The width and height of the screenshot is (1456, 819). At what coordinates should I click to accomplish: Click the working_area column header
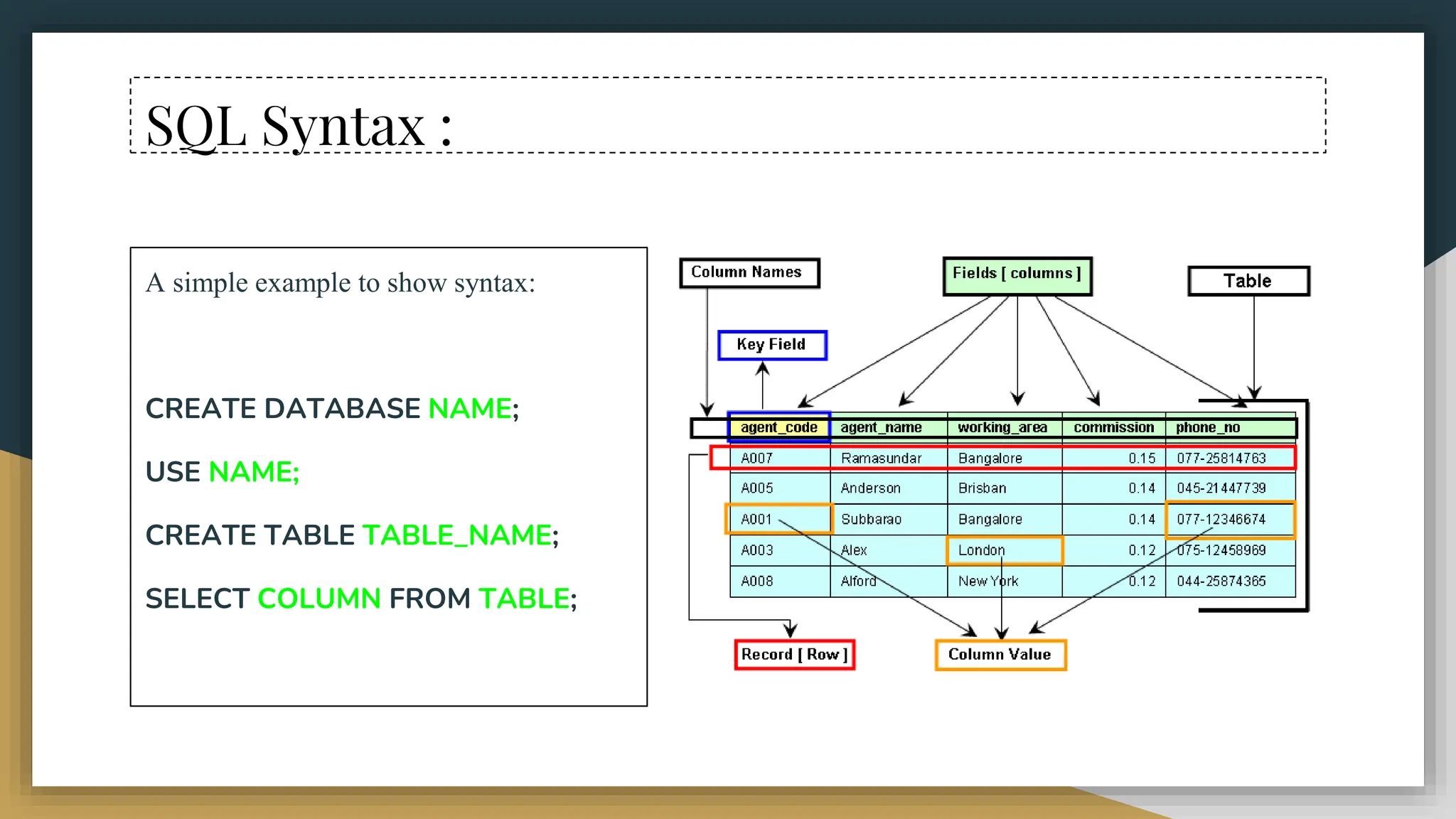point(1002,428)
